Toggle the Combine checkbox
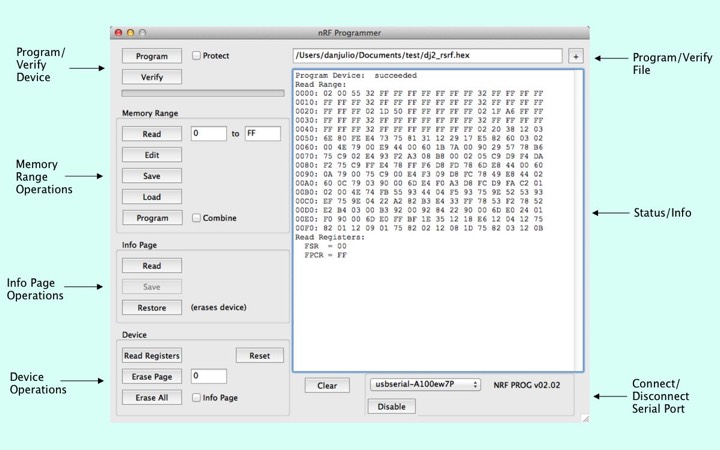Screen dimensions: 720x450 197,218
